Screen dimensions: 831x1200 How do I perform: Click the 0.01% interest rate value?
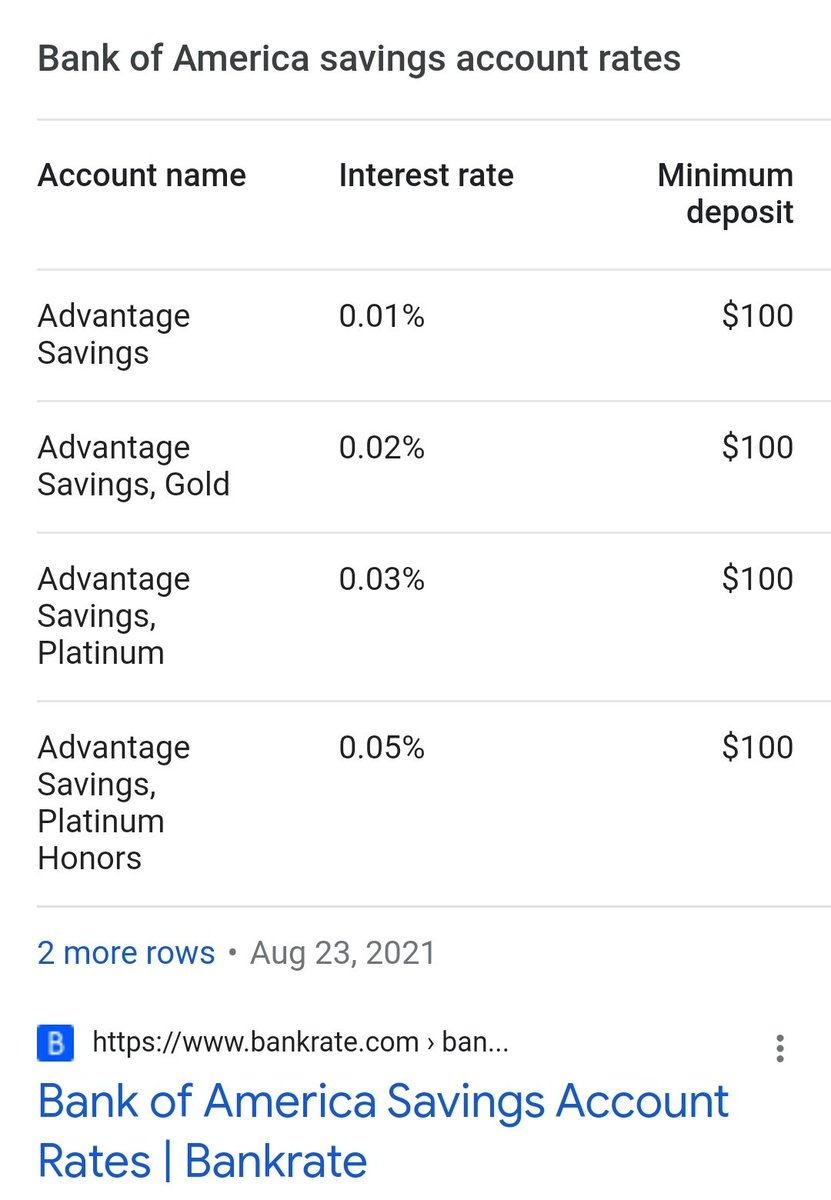[382, 317]
